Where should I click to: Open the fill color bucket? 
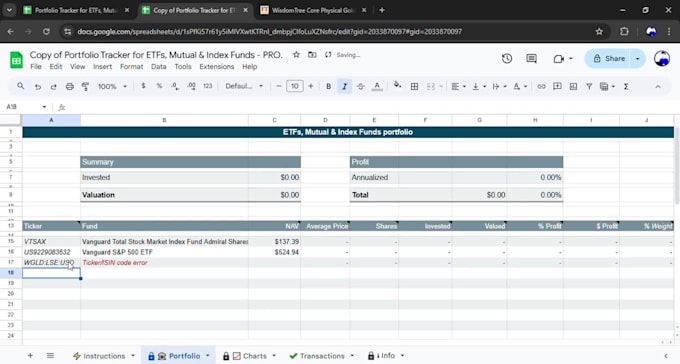pyautogui.click(x=397, y=85)
